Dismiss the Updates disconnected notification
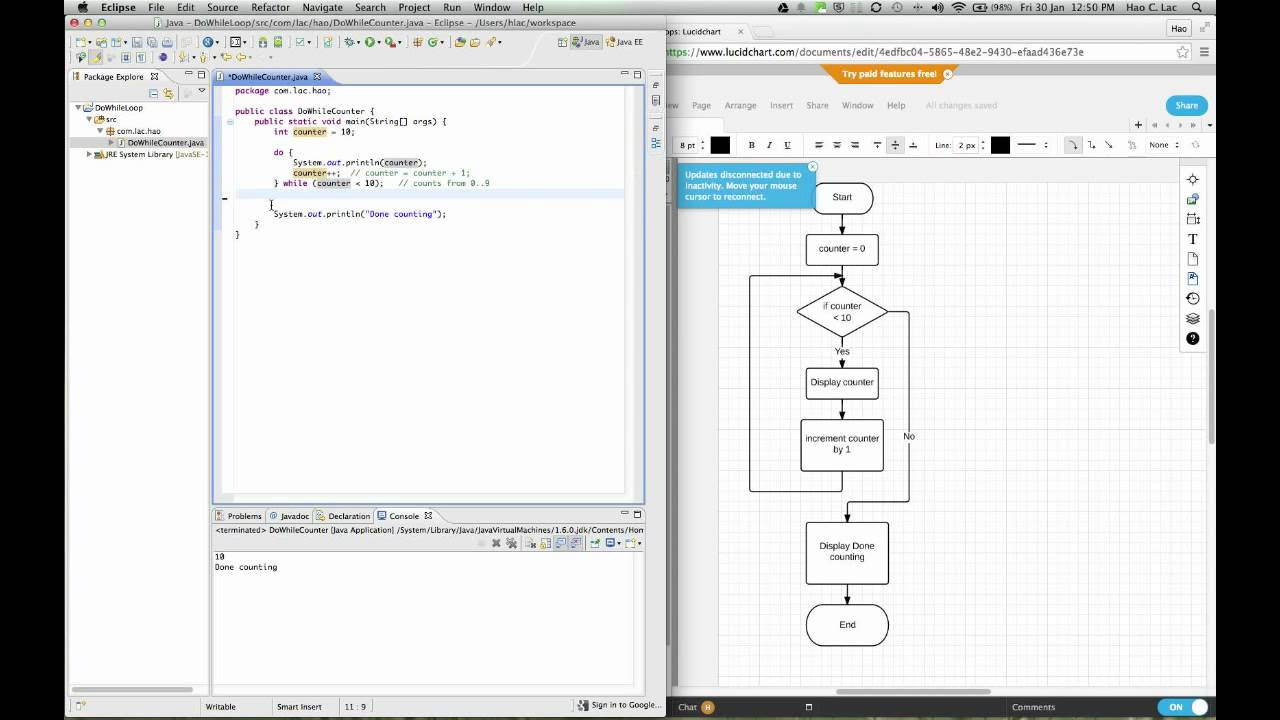The height and width of the screenshot is (720, 1280). pos(812,167)
